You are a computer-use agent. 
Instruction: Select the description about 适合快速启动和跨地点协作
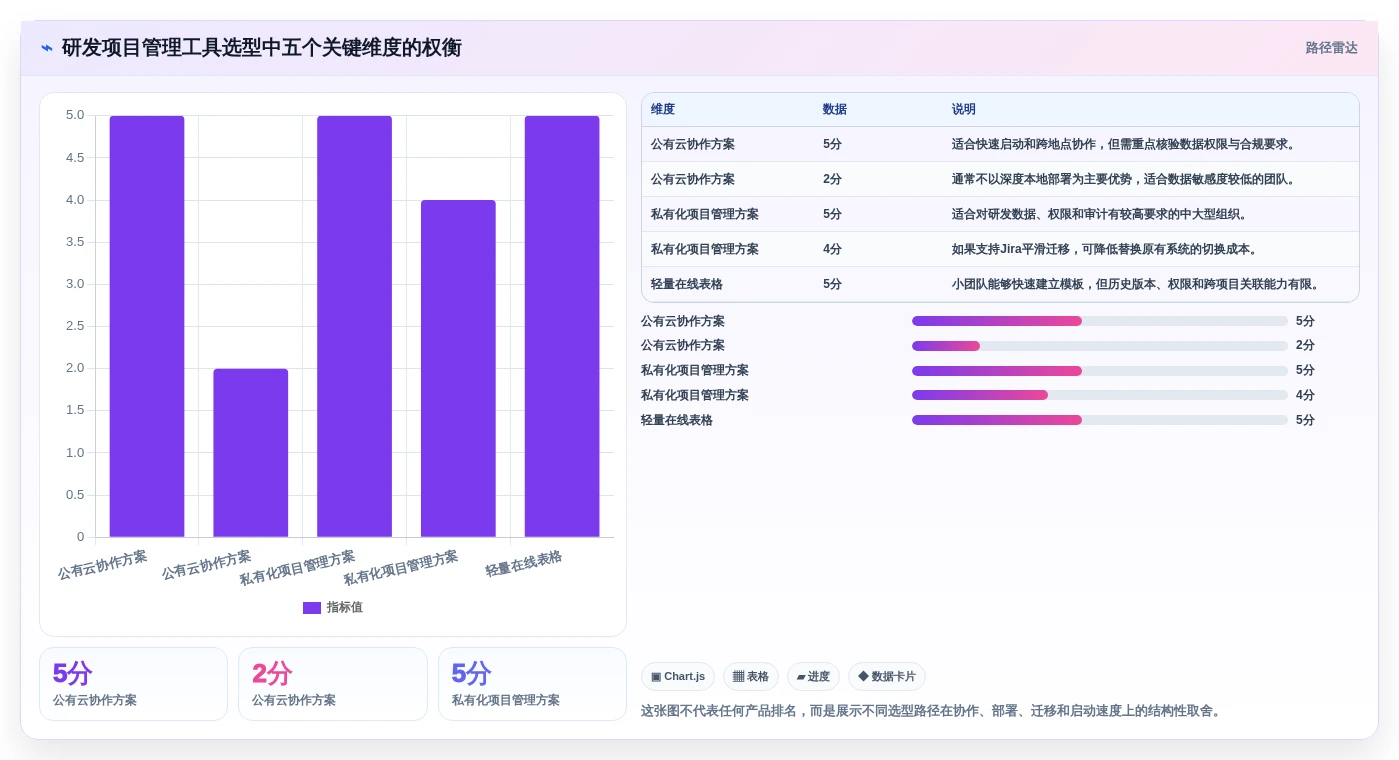1125,144
